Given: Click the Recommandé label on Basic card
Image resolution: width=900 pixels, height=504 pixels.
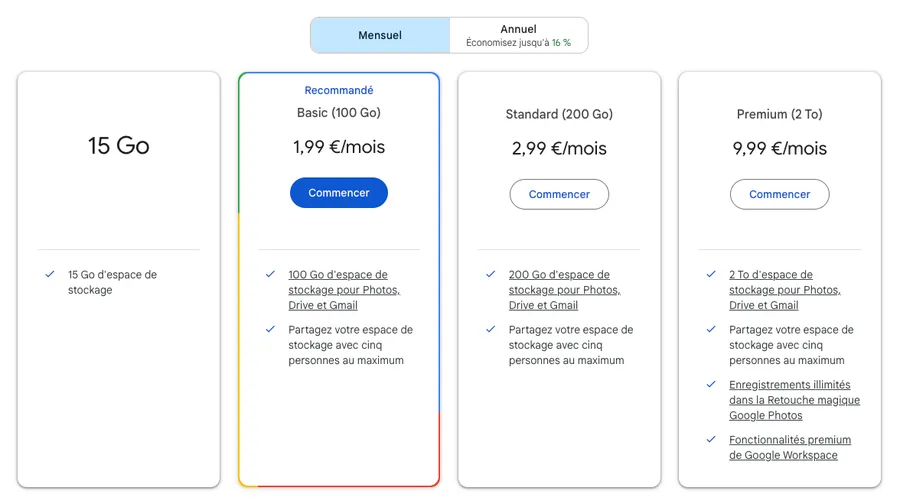Looking at the screenshot, I should (339, 91).
